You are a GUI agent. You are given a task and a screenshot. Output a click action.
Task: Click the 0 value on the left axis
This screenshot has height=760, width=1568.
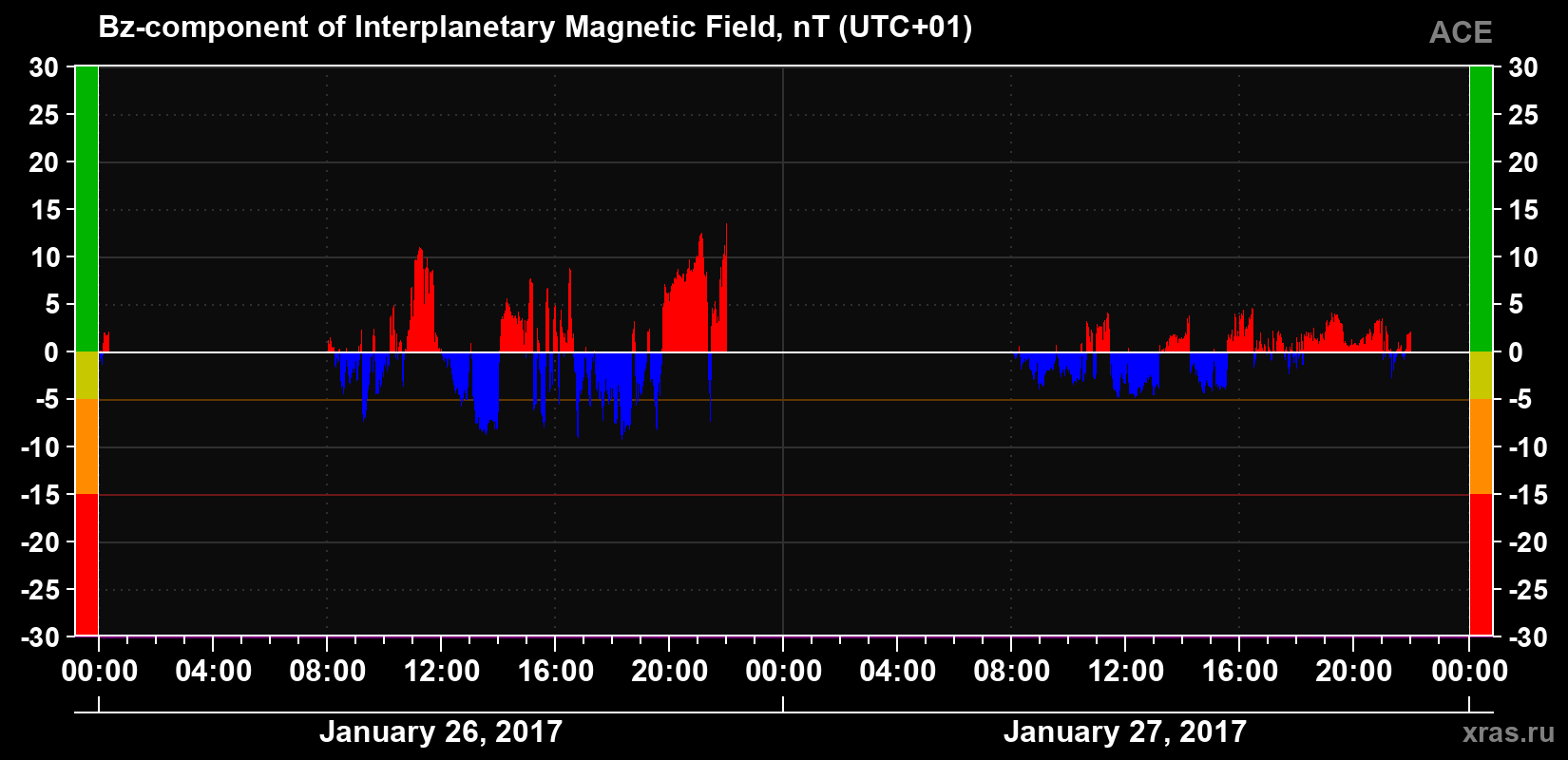pyautogui.click(x=51, y=352)
